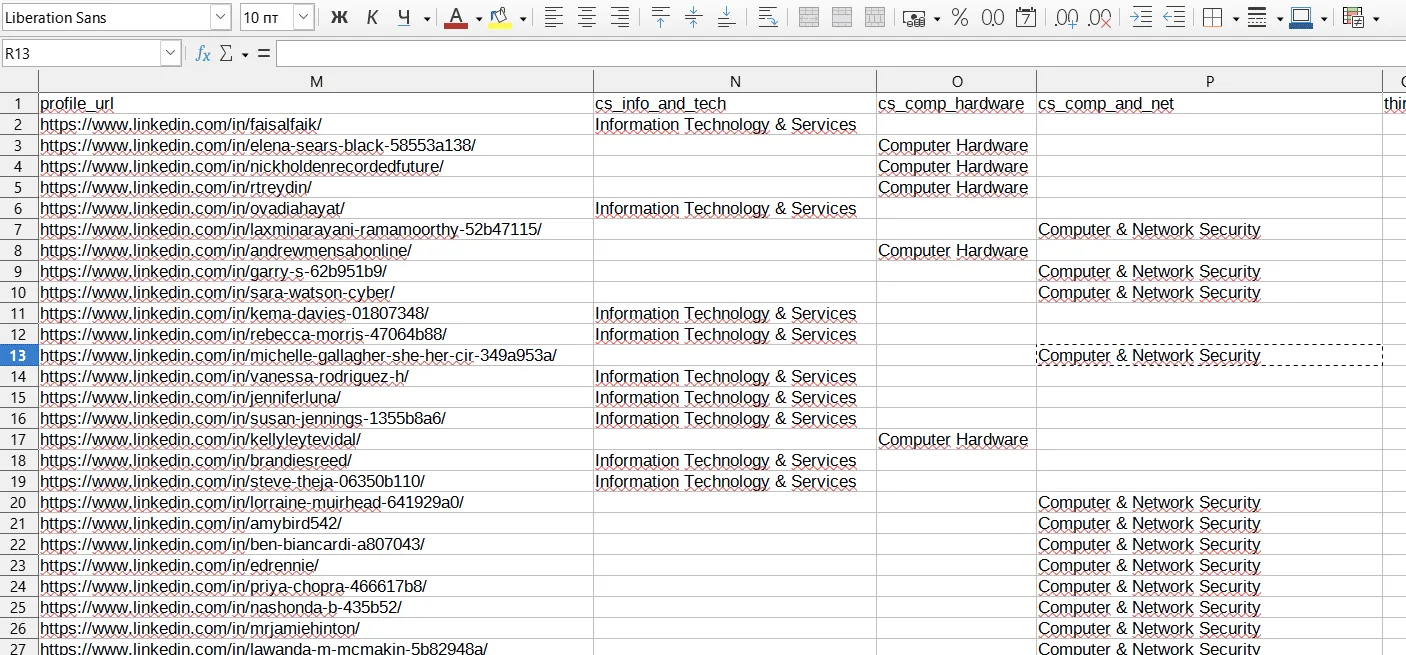Click into the formula input line

click(841, 54)
